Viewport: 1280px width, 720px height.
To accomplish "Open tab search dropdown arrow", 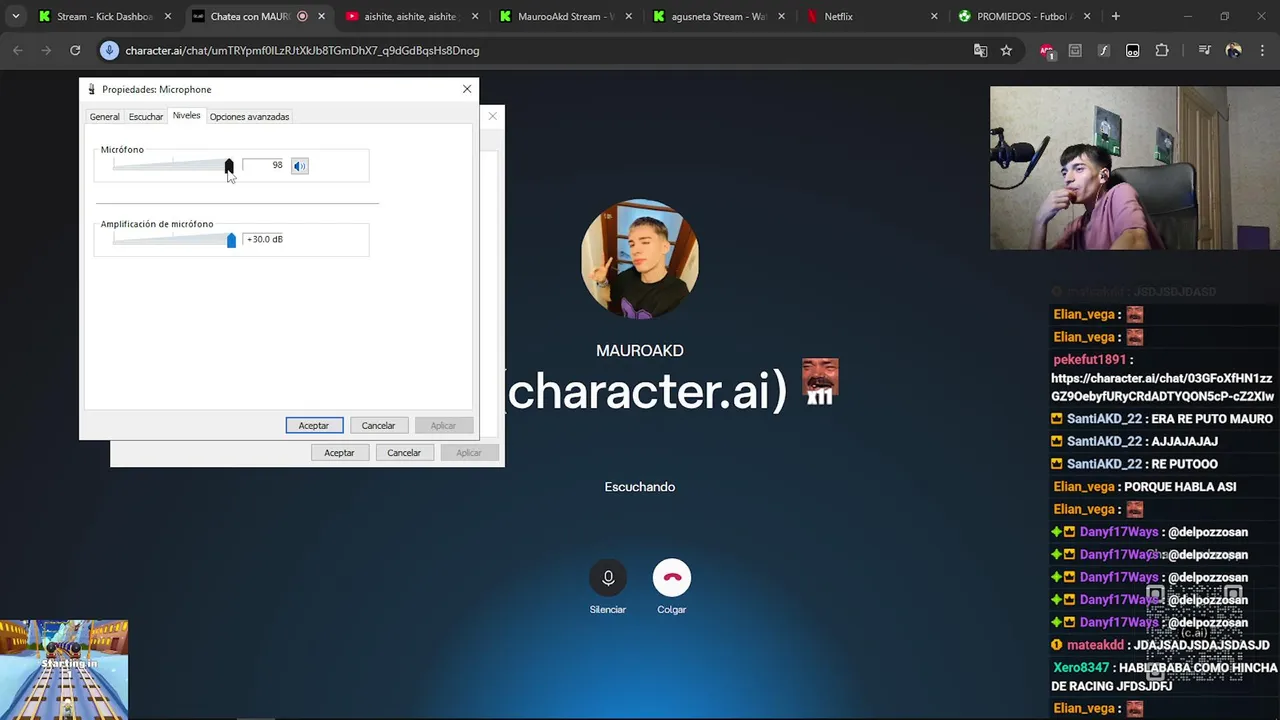I will coord(15,16).
